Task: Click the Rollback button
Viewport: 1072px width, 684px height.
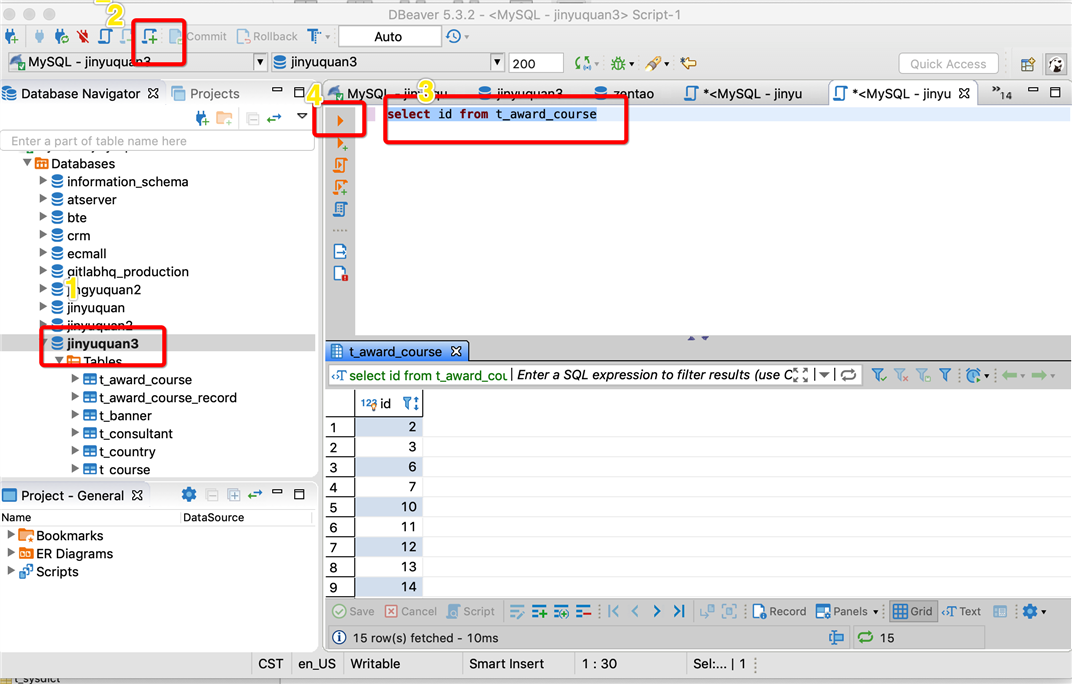Action: [267, 36]
